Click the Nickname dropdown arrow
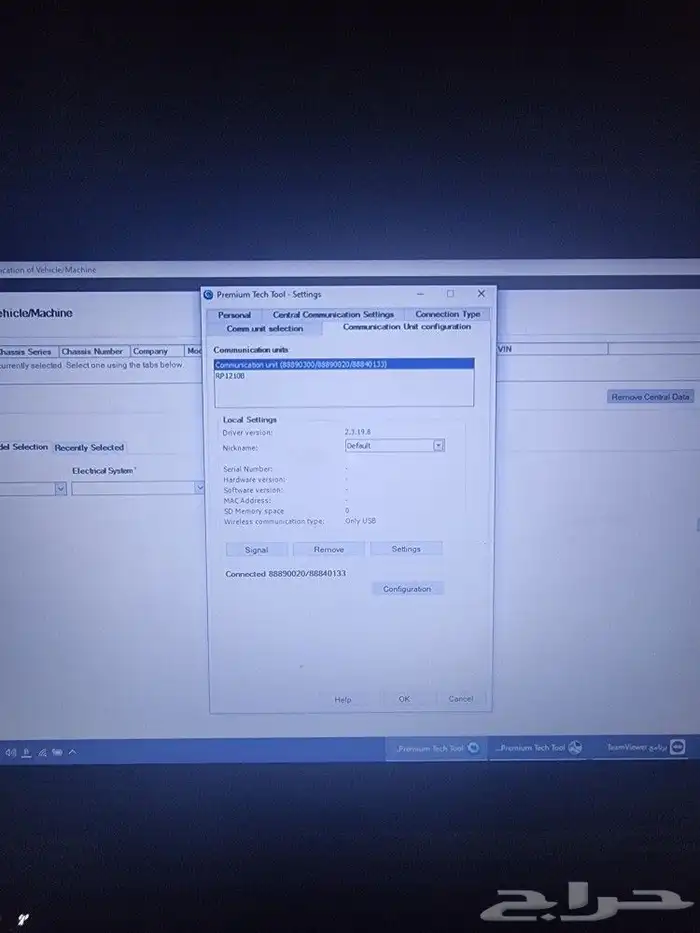This screenshot has width=700, height=933. pyautogui.click(x=439, y=445)
